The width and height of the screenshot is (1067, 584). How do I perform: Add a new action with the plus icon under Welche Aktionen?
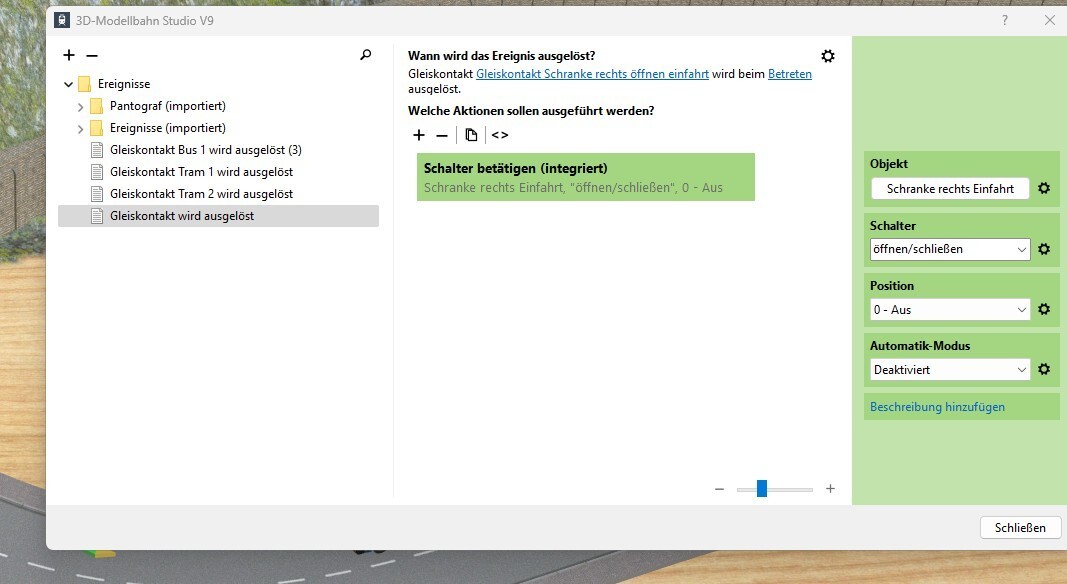(x=418, y=135)
